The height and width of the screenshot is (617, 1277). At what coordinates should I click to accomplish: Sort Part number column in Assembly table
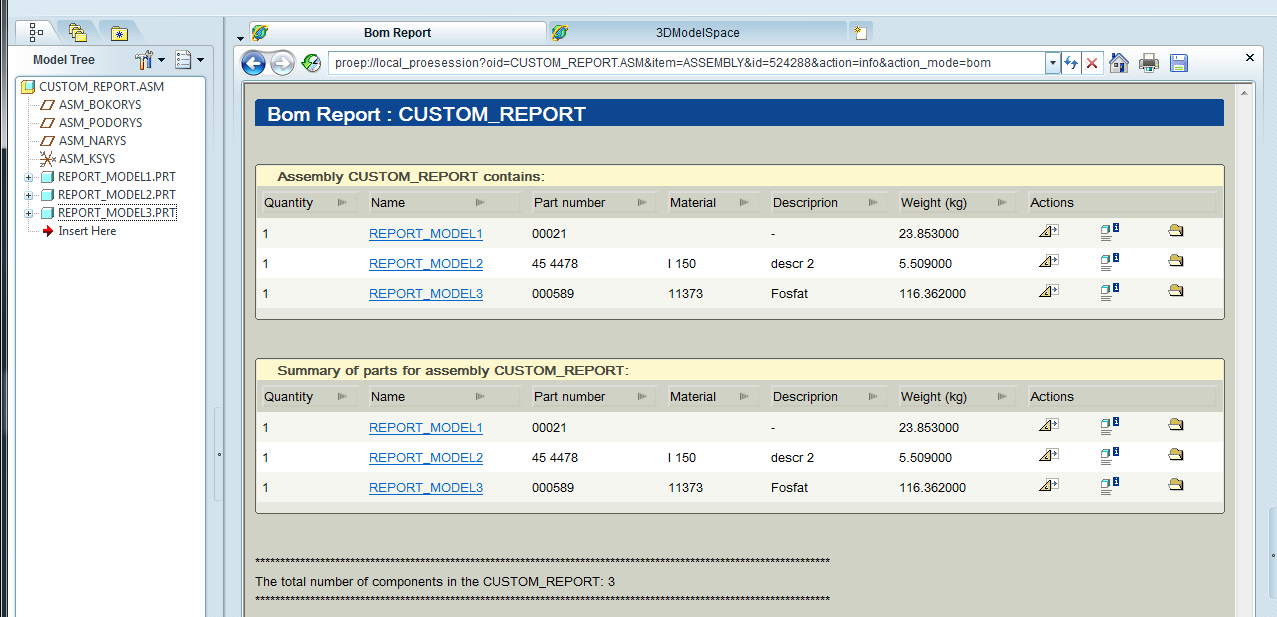[x=644, y=203]
